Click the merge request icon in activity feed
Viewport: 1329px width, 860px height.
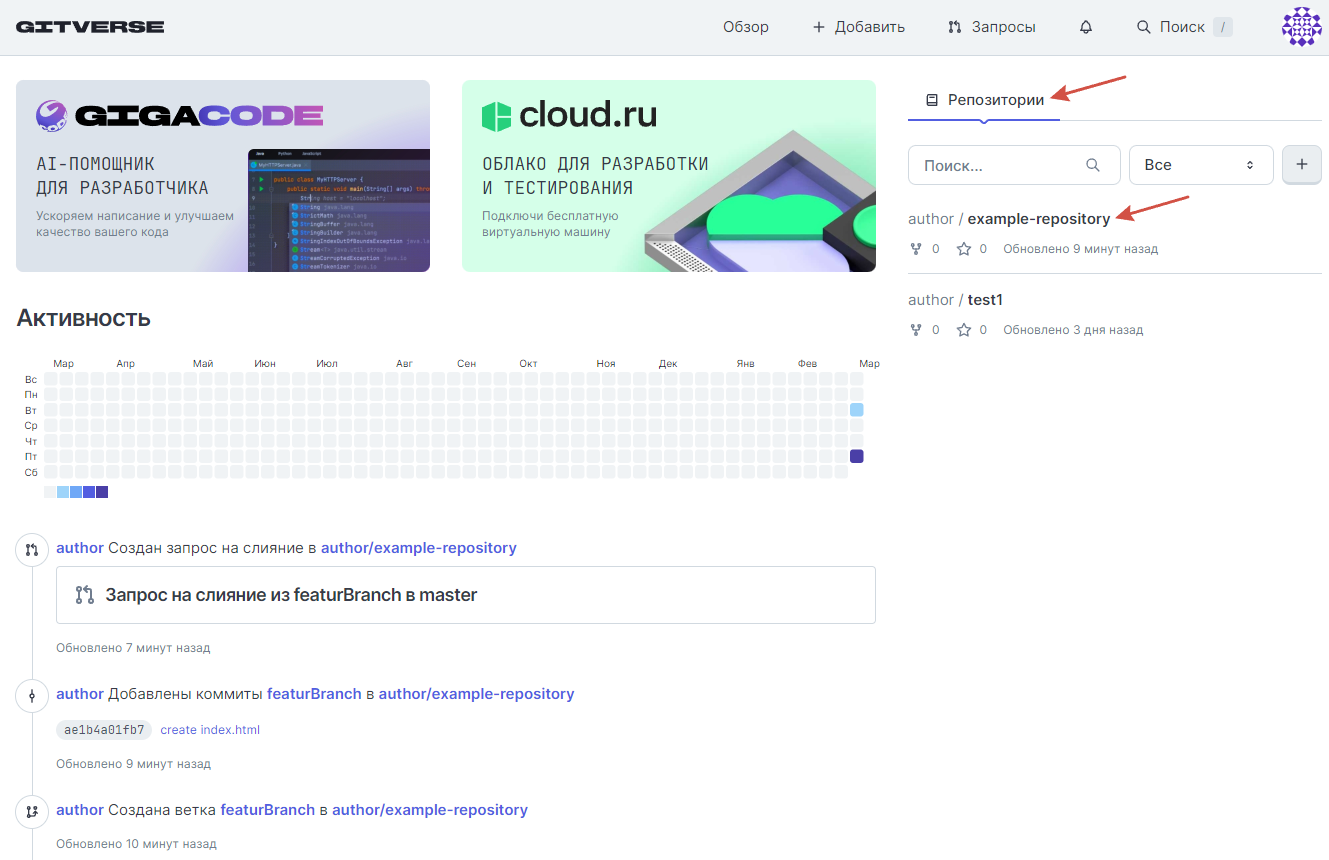tap(32, 549)
